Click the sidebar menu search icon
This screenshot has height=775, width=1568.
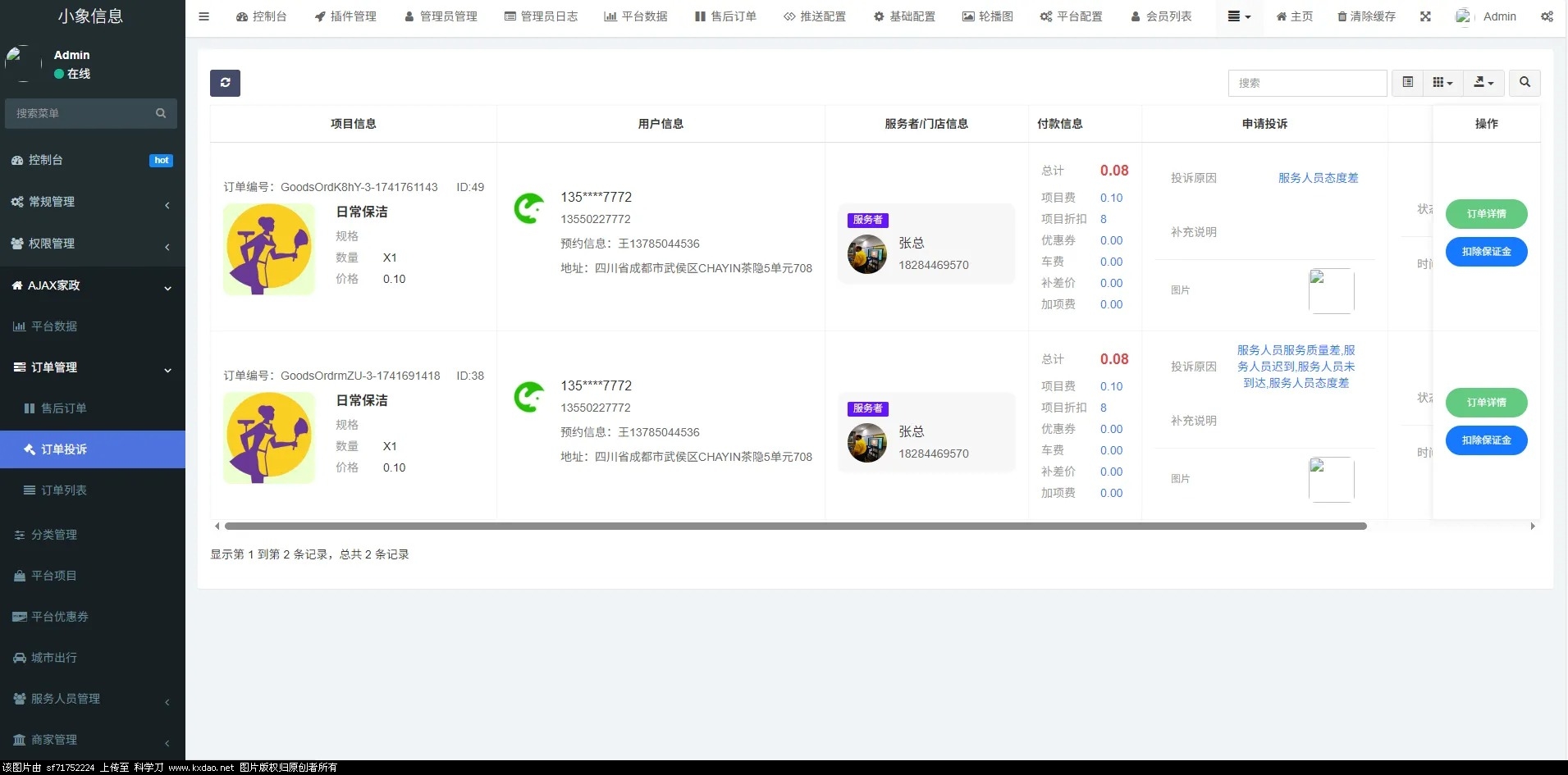[x=161, y=113]
